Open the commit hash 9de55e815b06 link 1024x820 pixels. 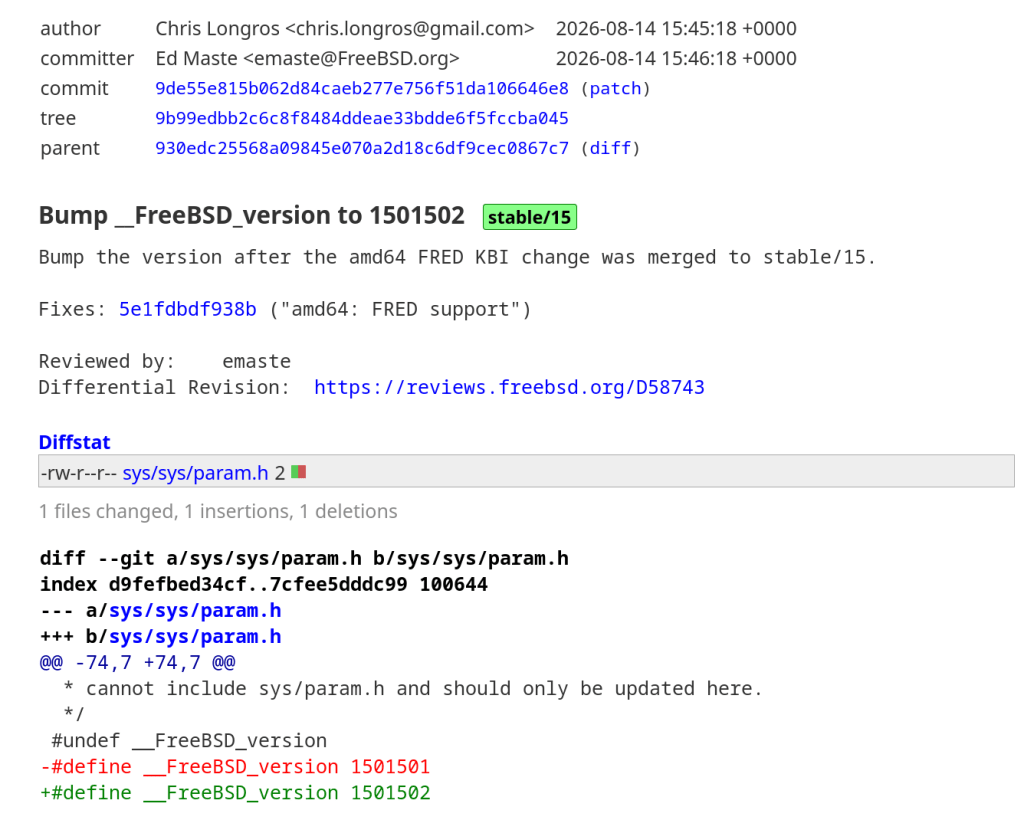coord(362,88)
